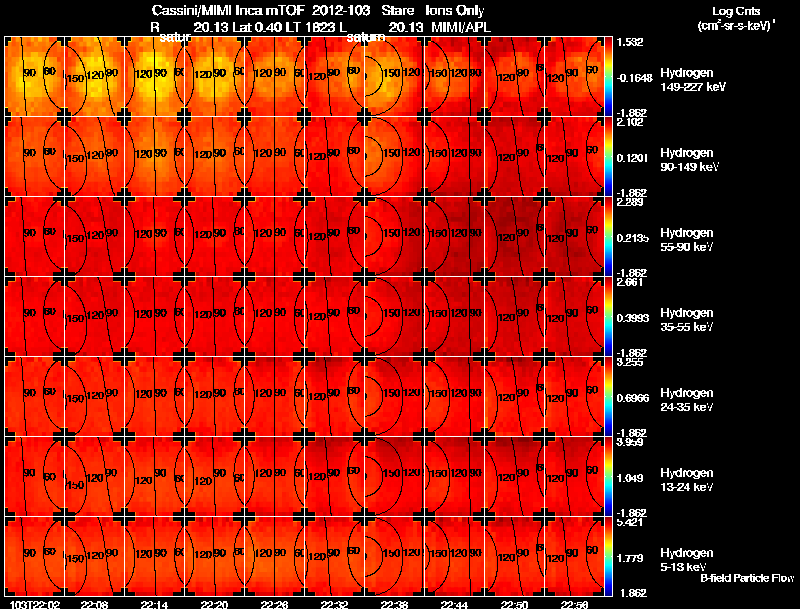
Task: Click the '22:44' time axis label
Action: (x=455, y=604)
